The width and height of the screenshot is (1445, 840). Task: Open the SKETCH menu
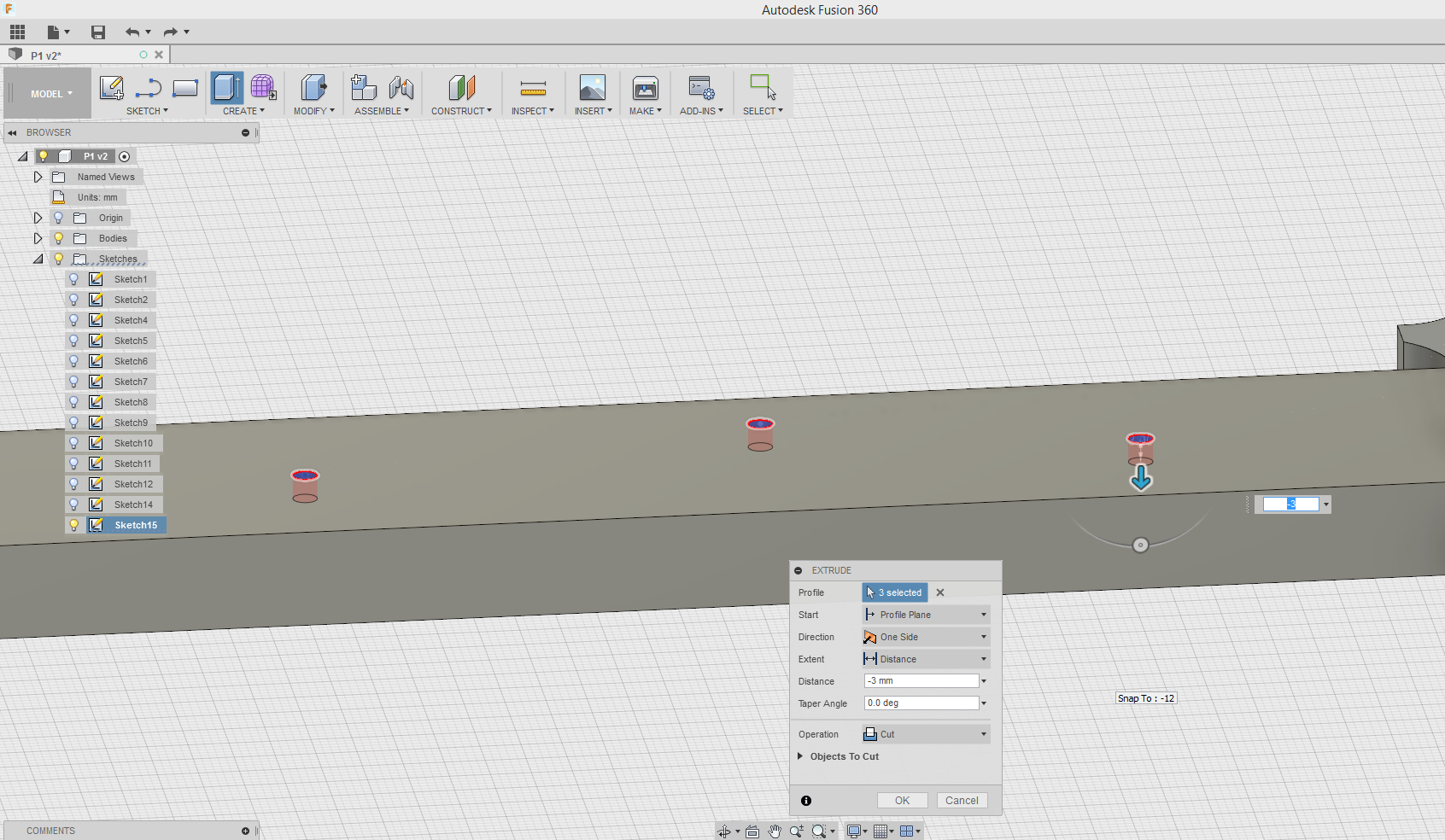click(147, 111)
